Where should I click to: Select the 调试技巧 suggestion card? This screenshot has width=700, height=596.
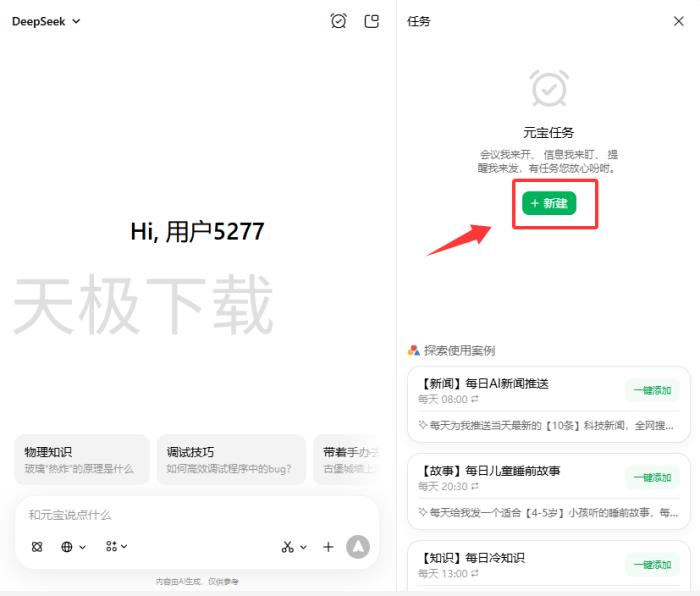(231, 460)
